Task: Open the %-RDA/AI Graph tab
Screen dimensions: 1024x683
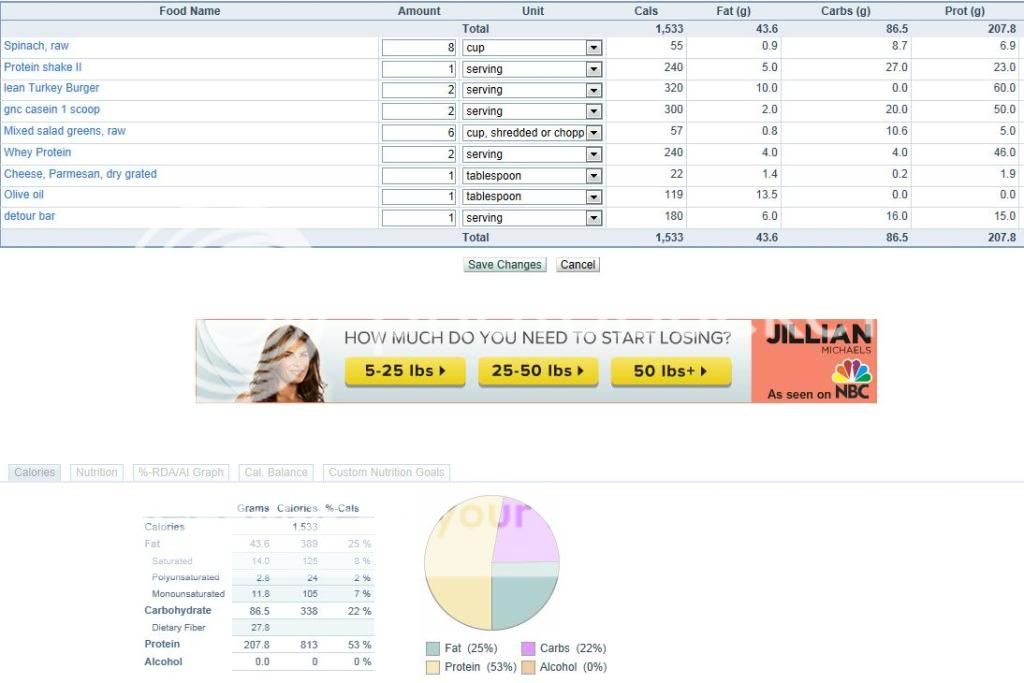Action: (x=181, y=472)
